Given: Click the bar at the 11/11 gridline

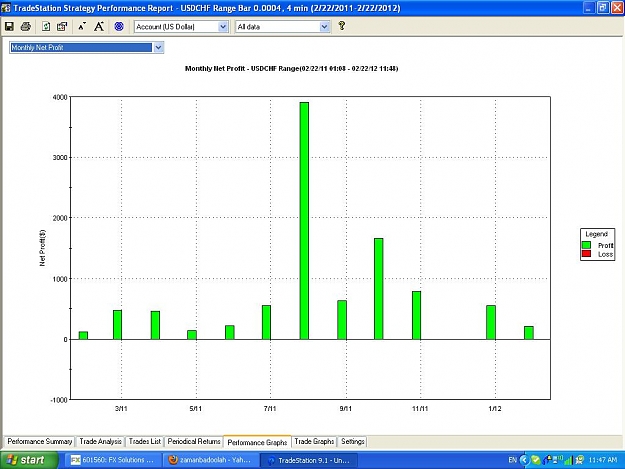Looking at the screenshot, I should tap(417, 315).
